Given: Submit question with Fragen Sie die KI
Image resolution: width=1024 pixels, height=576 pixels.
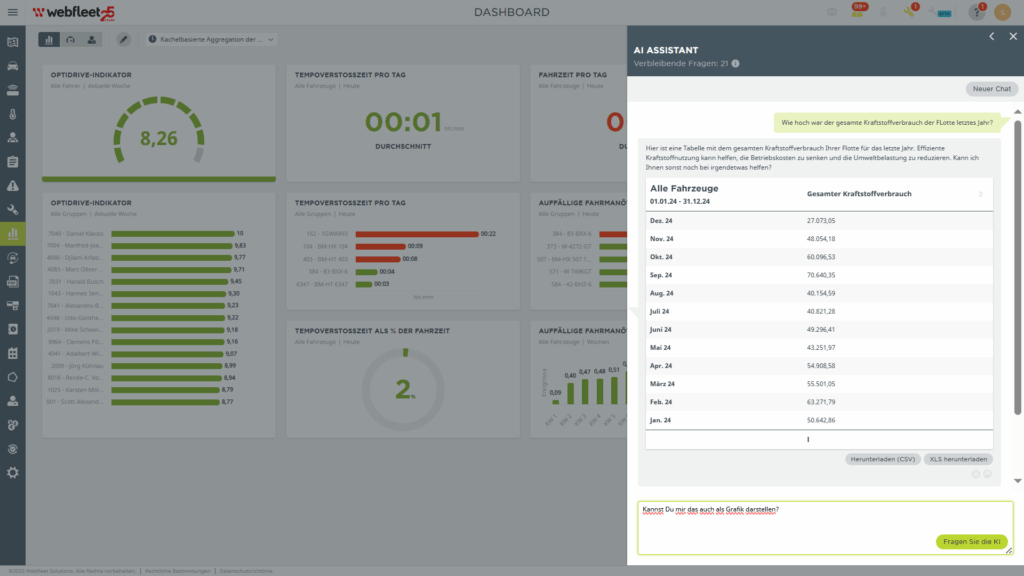Looking at the screenshot, I should pos(970,541).
